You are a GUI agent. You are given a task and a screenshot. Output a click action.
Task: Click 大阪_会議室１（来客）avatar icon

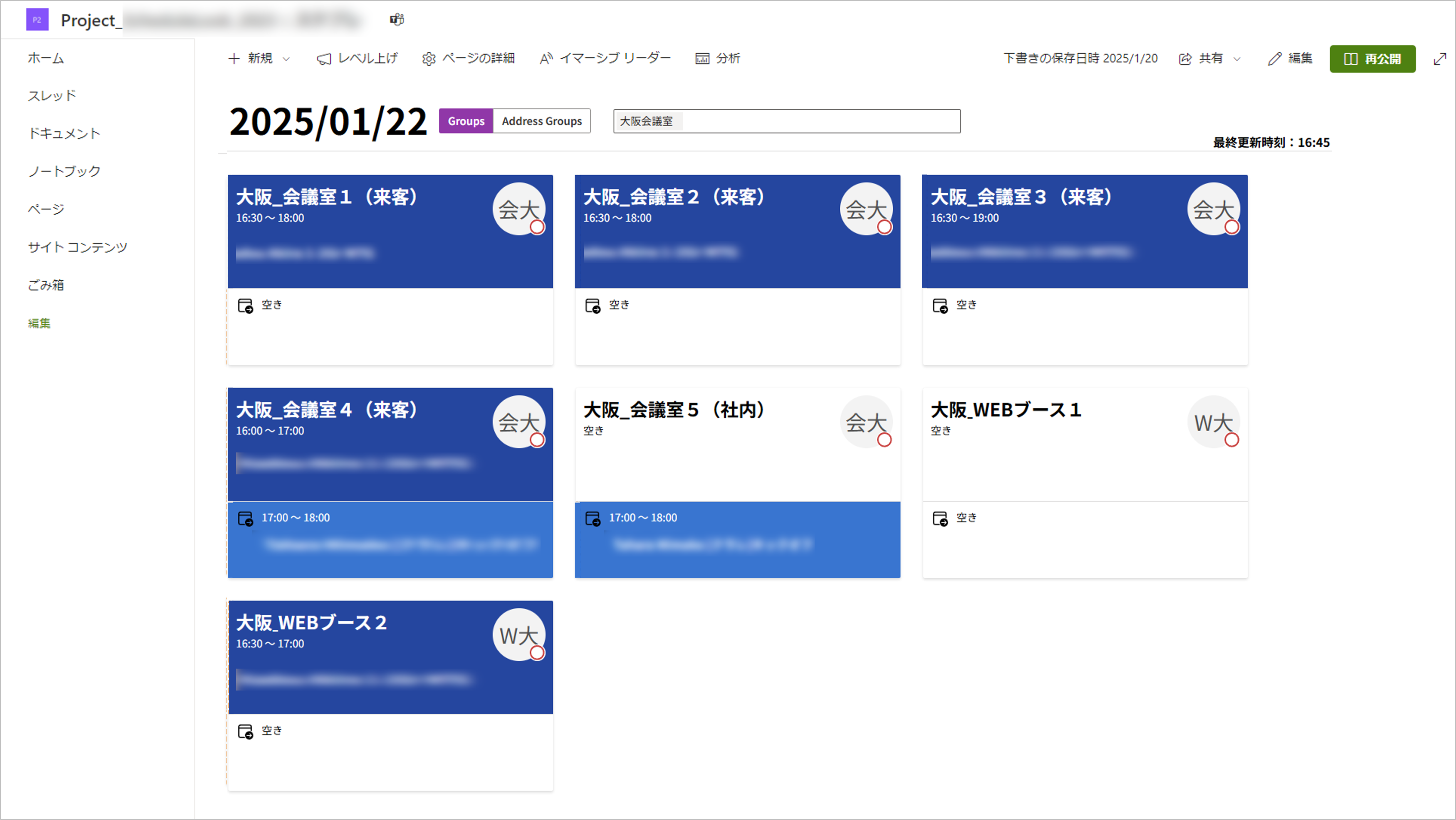click(x=519, y=208)
